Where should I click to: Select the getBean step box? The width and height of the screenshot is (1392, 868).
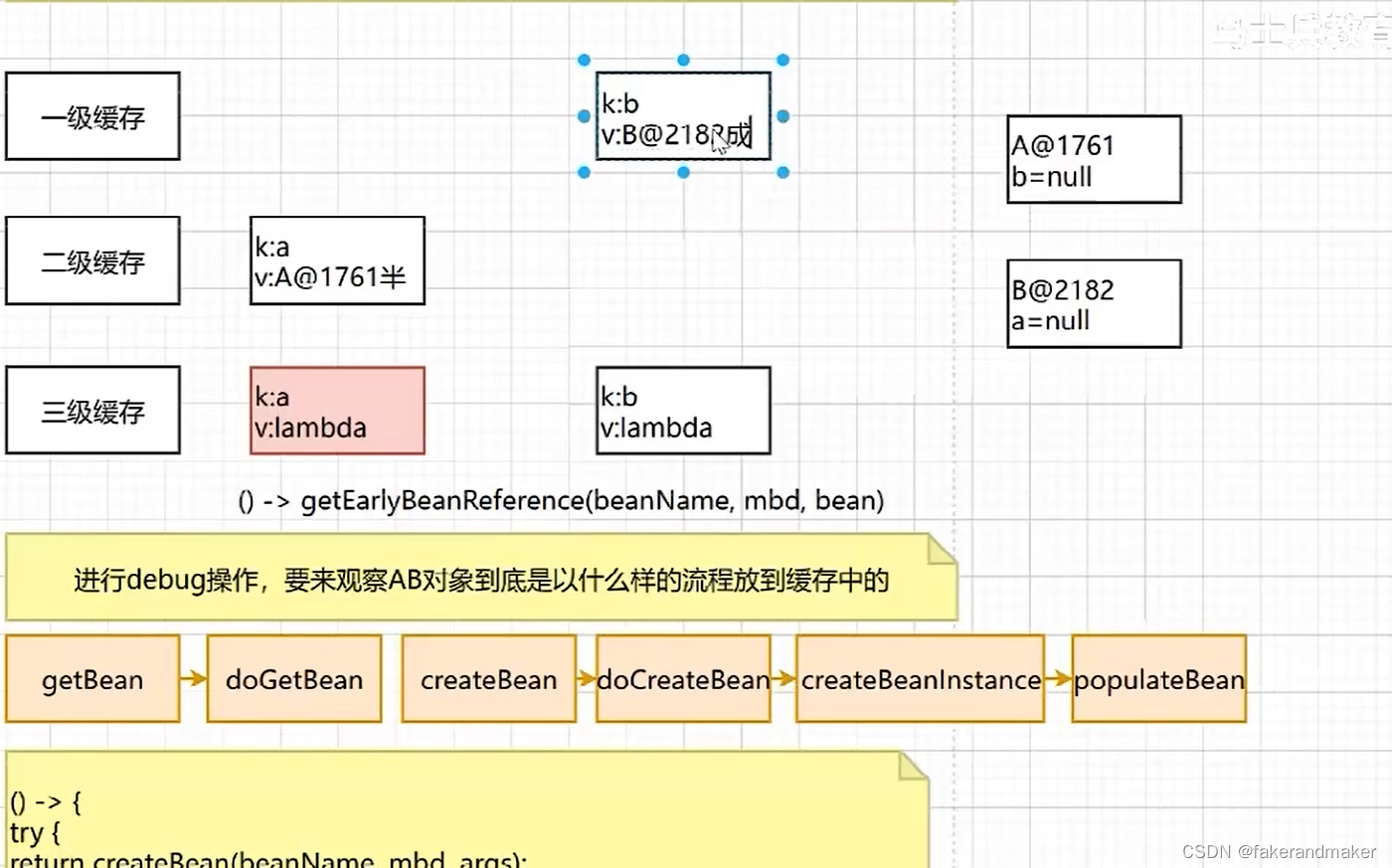point(92,679)
